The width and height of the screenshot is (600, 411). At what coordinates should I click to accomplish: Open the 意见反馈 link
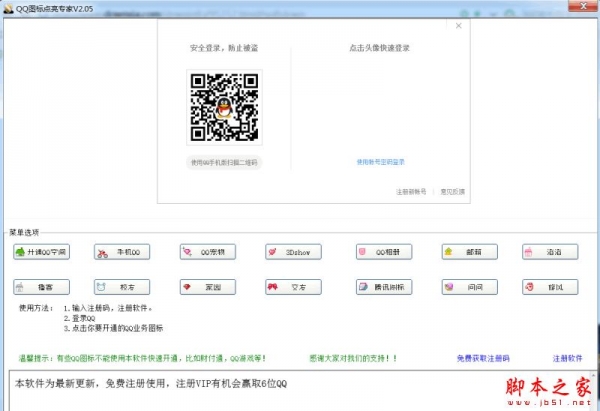pyautogui.click(x=452, y=192)
